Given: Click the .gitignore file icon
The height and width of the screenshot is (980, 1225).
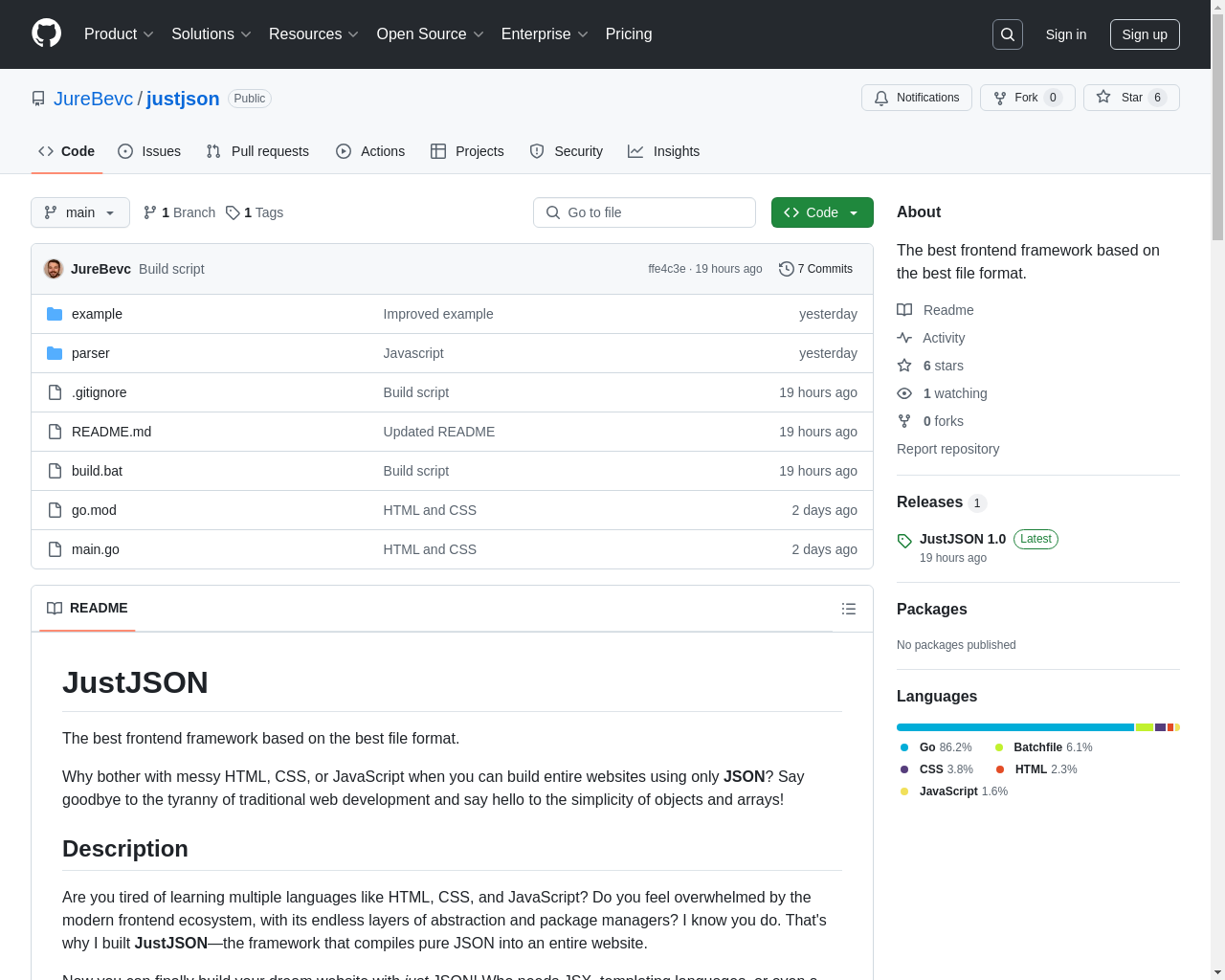Looking at the screenshot, I should coord(55,392).
